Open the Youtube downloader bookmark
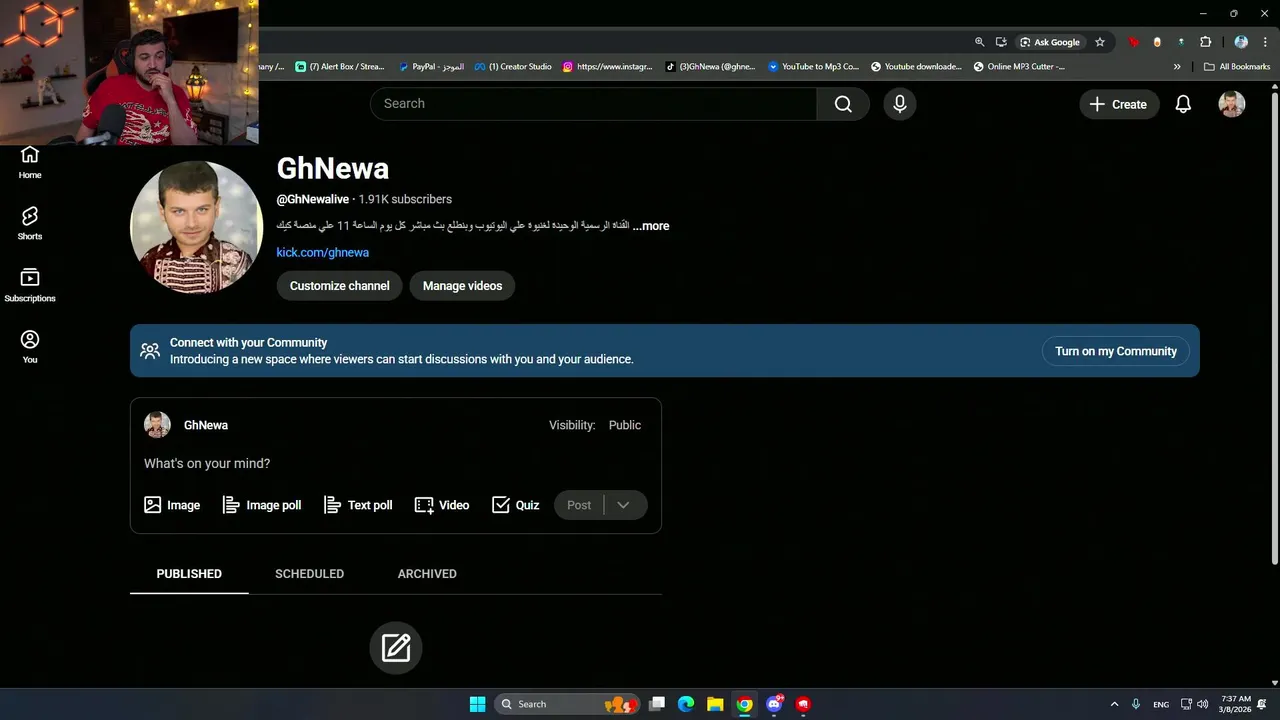 point(916,67)
